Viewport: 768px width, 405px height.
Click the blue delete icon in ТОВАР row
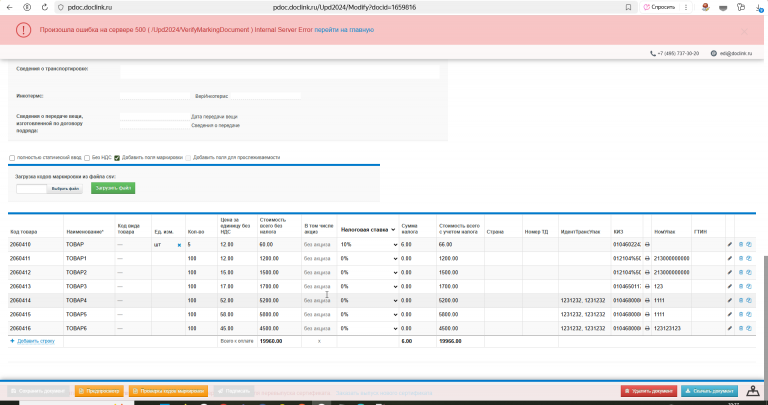tap(741, 244)
